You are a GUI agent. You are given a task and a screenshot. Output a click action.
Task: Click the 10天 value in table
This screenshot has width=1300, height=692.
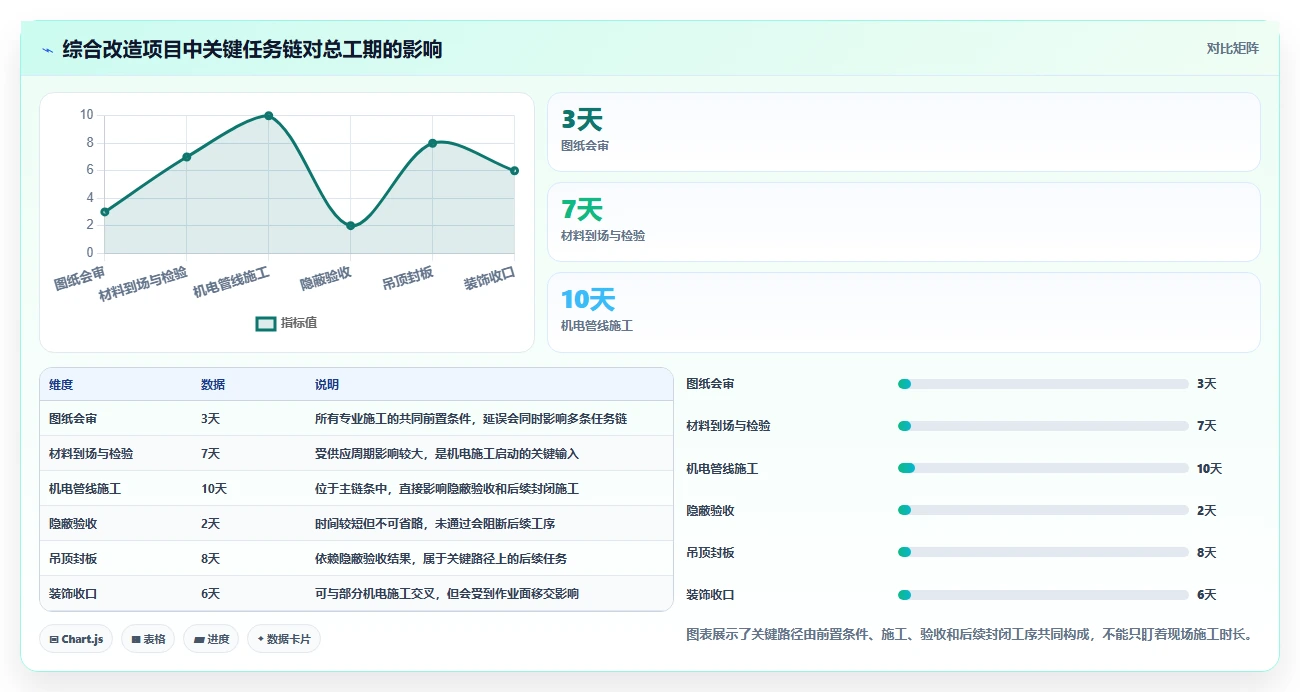pos(214,489)
